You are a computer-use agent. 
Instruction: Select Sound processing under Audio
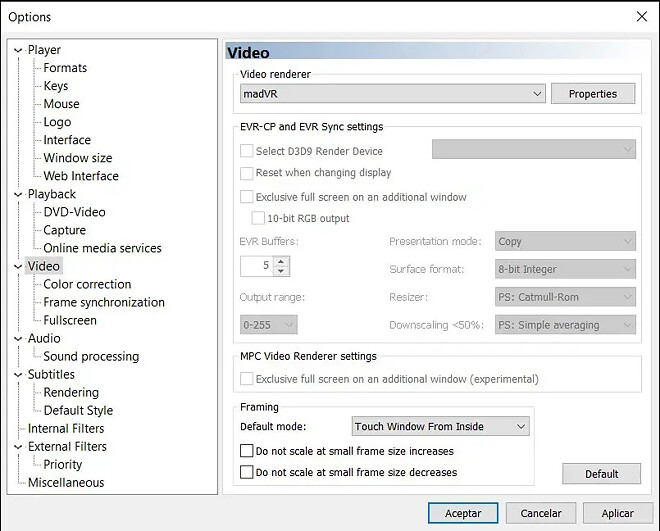pyautogui.click(x=91, y=356)
